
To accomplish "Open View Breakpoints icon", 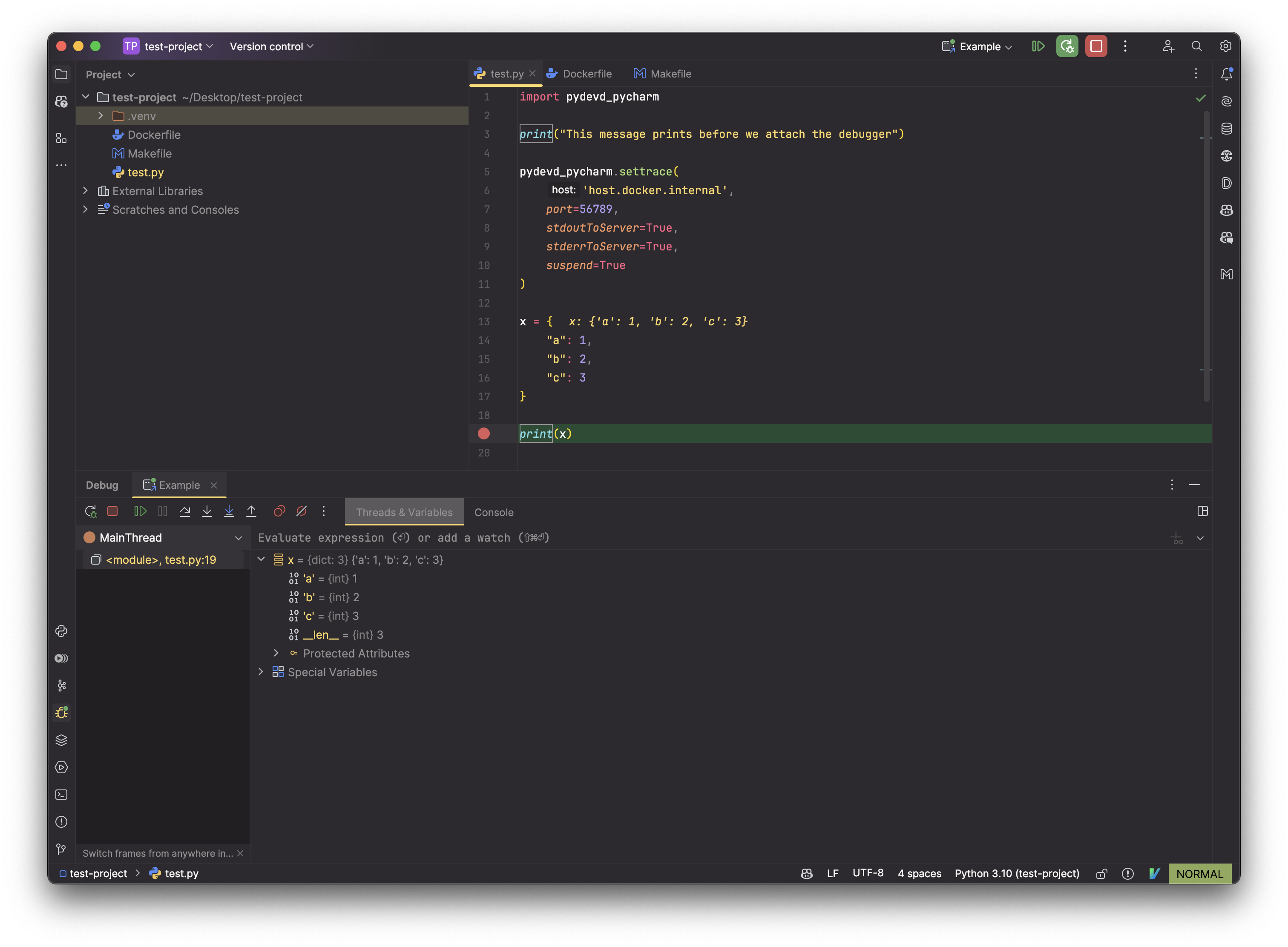I will pyautogui.click(x=279, y=511).
